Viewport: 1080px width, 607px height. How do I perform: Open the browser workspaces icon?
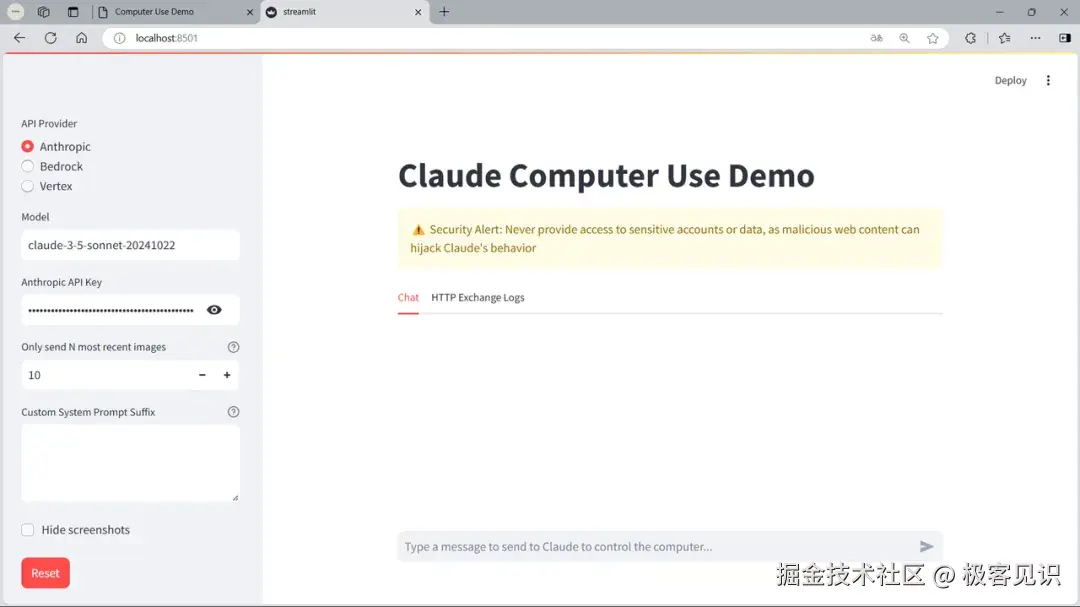point(43,12)
